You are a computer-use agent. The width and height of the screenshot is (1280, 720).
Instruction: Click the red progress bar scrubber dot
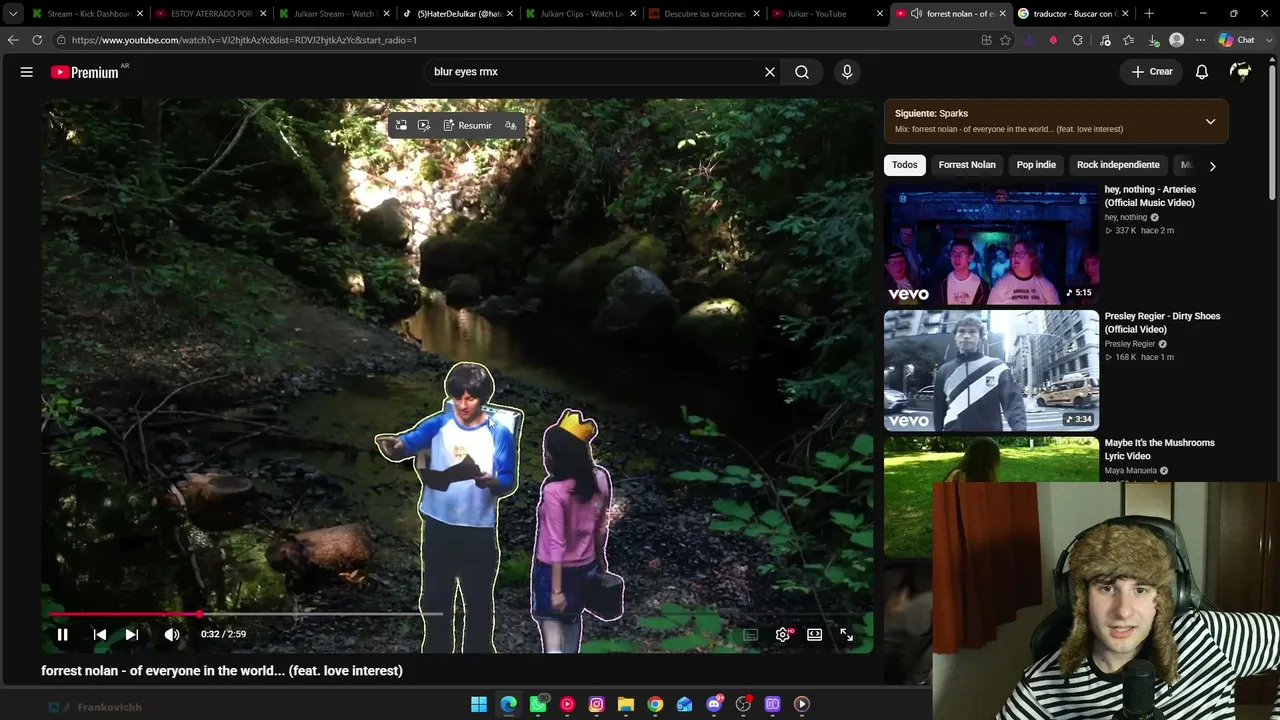pyautogui.click(x=200, y=614)
